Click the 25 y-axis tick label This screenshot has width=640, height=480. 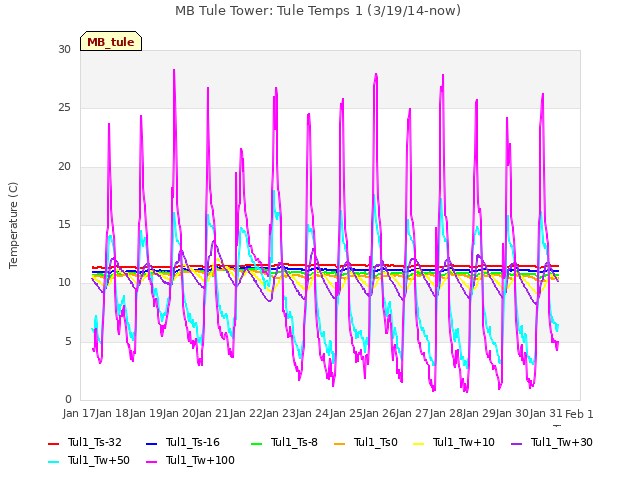coord(64,108)
